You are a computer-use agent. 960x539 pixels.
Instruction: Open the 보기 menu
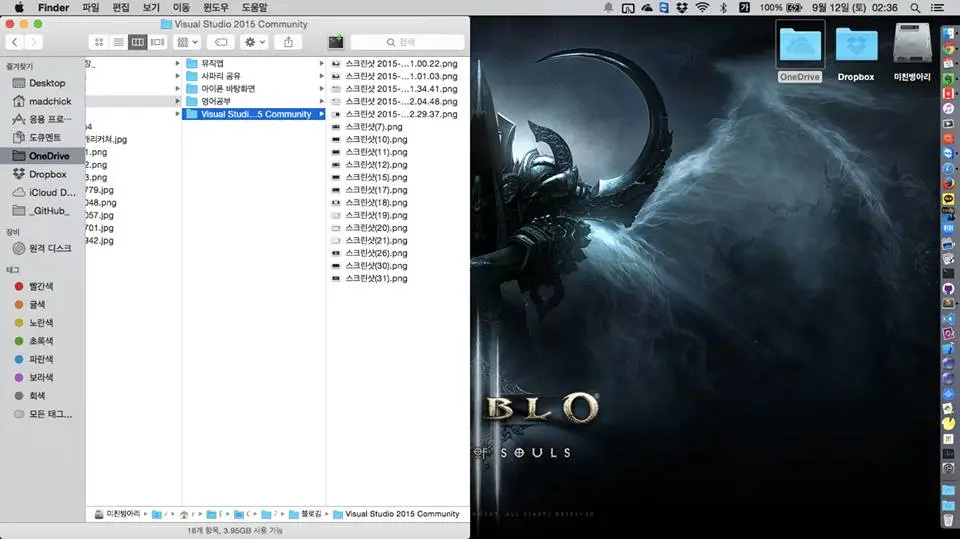tap(151, 7)
